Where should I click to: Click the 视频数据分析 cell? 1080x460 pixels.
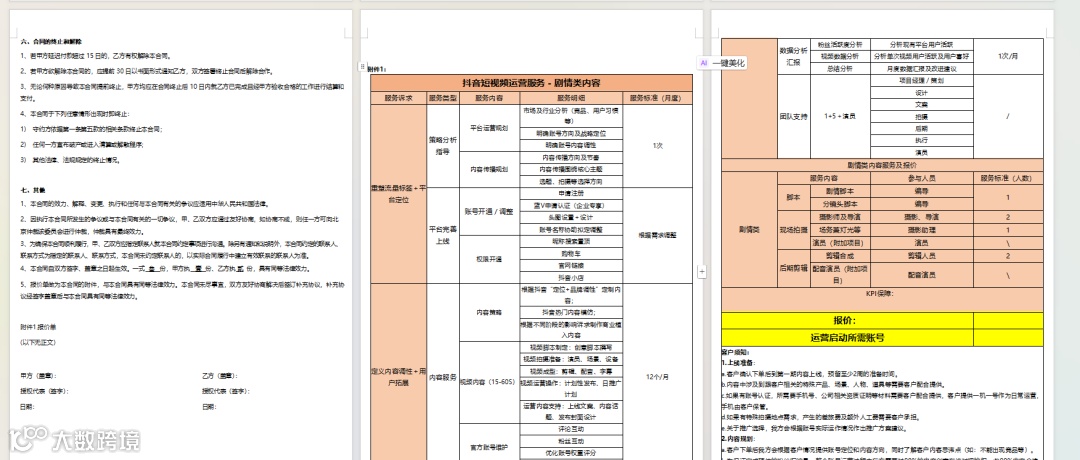click(x=838, y=56)
